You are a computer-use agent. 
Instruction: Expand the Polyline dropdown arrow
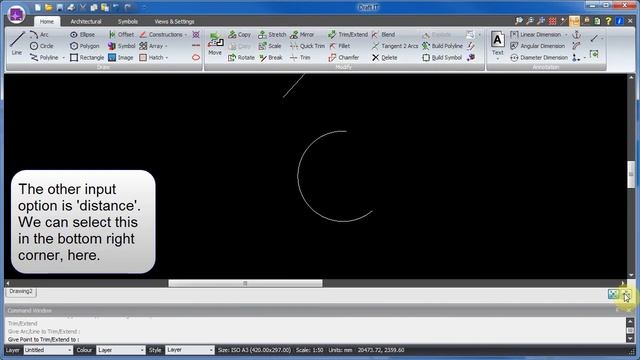pyautogui.click(x=64, y=58)
